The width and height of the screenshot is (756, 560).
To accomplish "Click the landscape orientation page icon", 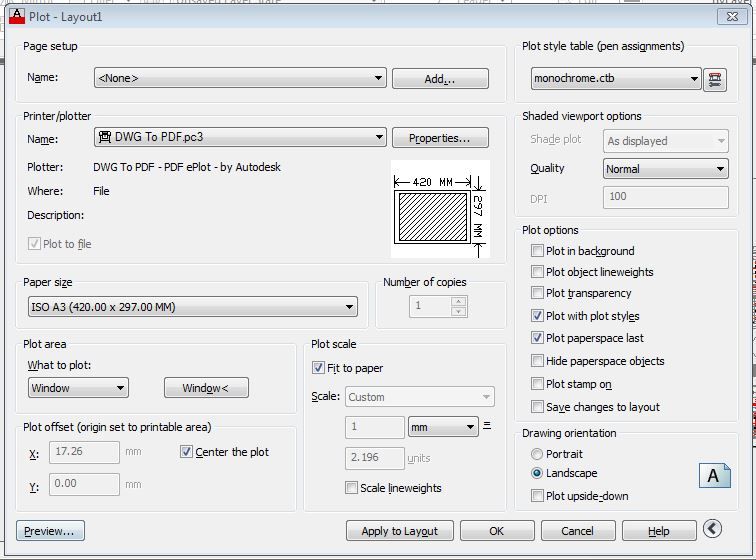I will (715, 476).
